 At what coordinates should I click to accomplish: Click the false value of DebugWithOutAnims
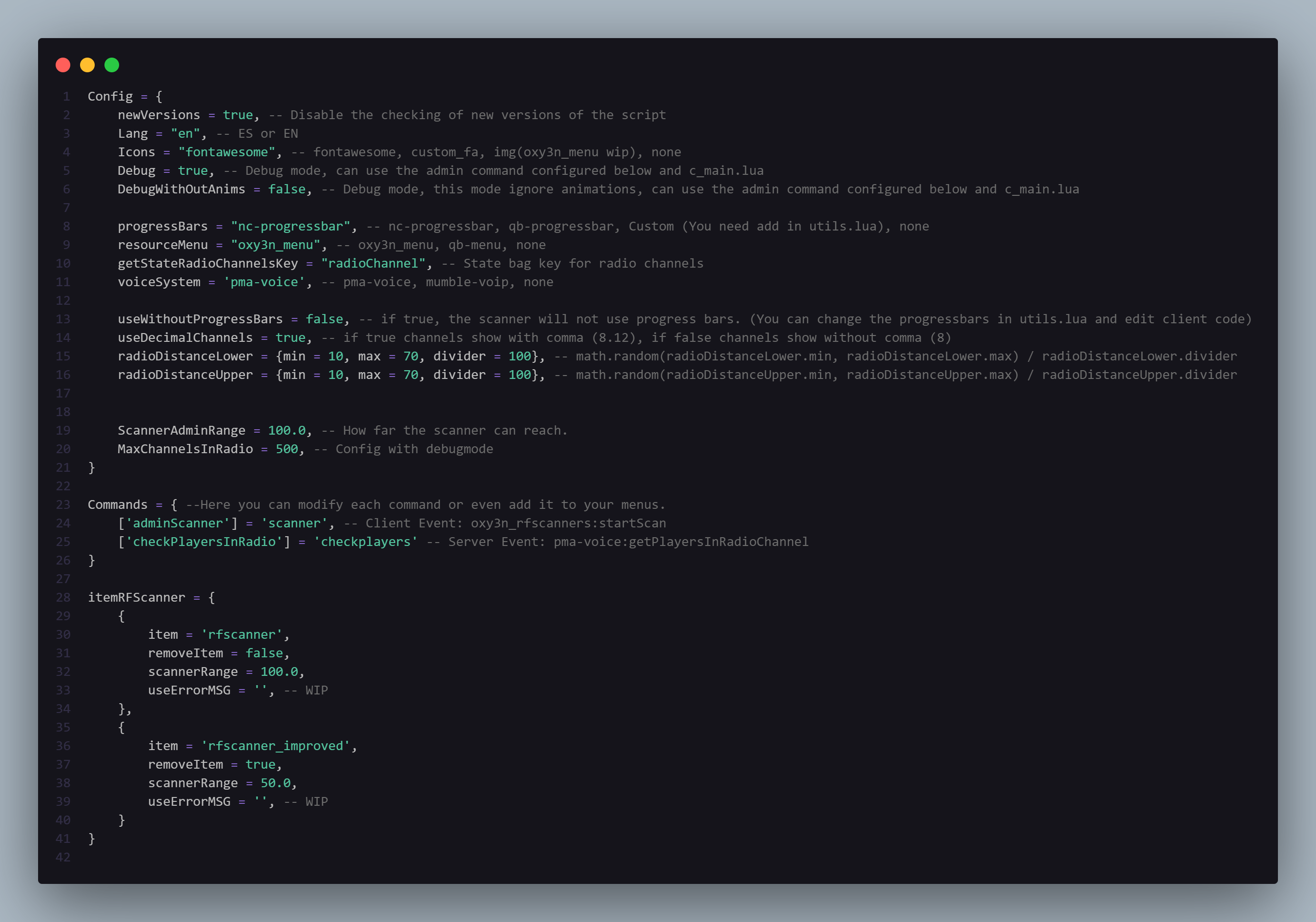click(x=287, y=189)
